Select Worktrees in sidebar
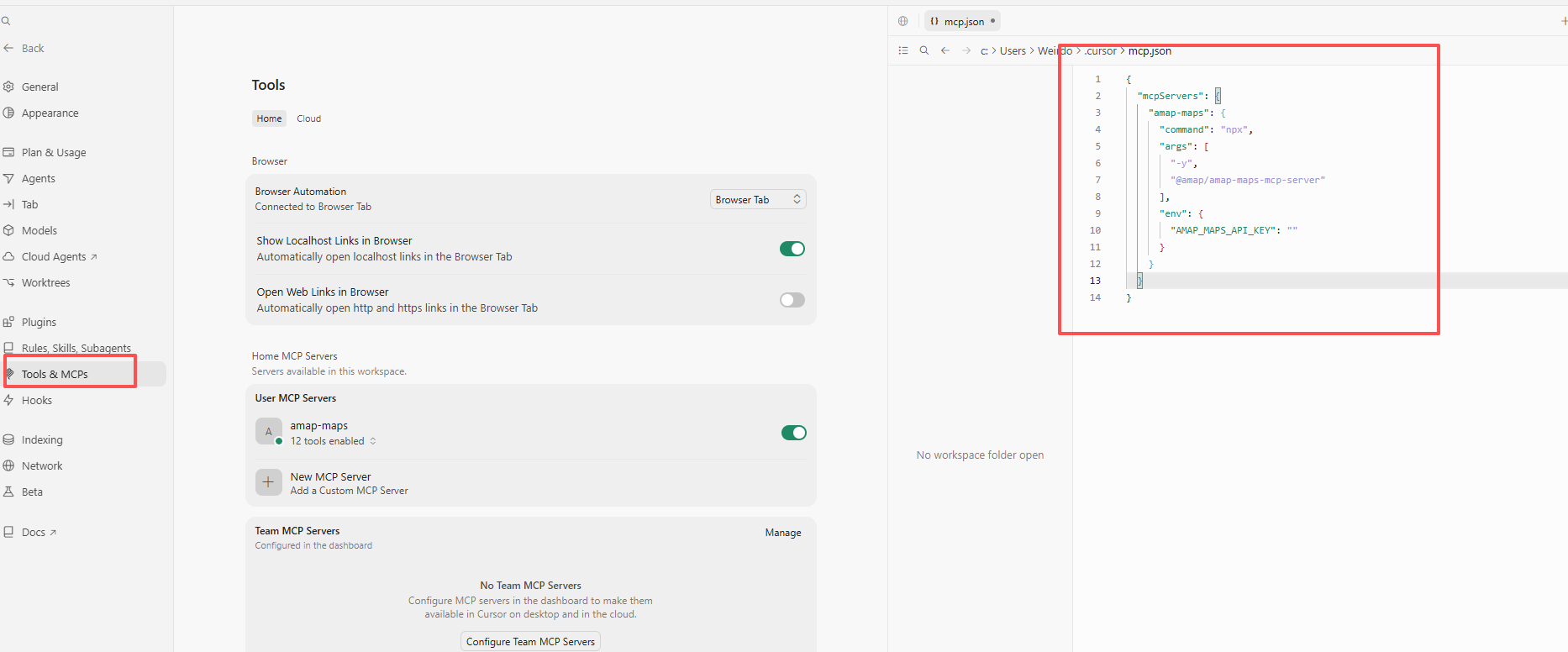1568x652 pixels. pos(45,282)
